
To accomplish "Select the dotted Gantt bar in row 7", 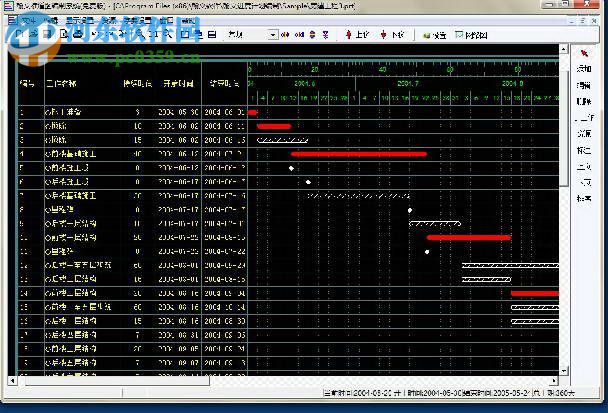I will click(x=359, y=196).
